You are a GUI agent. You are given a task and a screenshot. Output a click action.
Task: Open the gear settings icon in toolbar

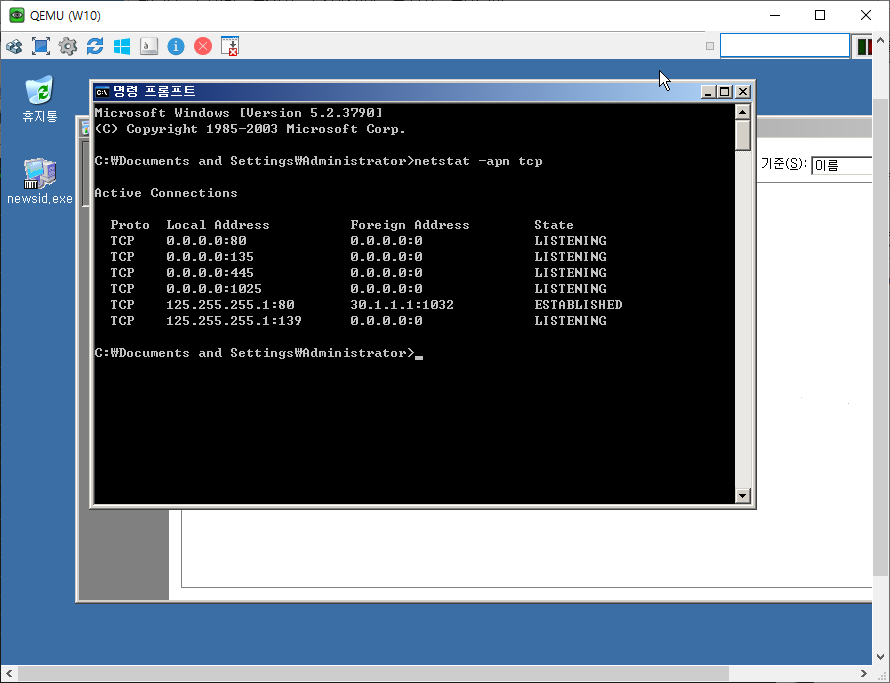pyautogui.click(x=68, y=46)
